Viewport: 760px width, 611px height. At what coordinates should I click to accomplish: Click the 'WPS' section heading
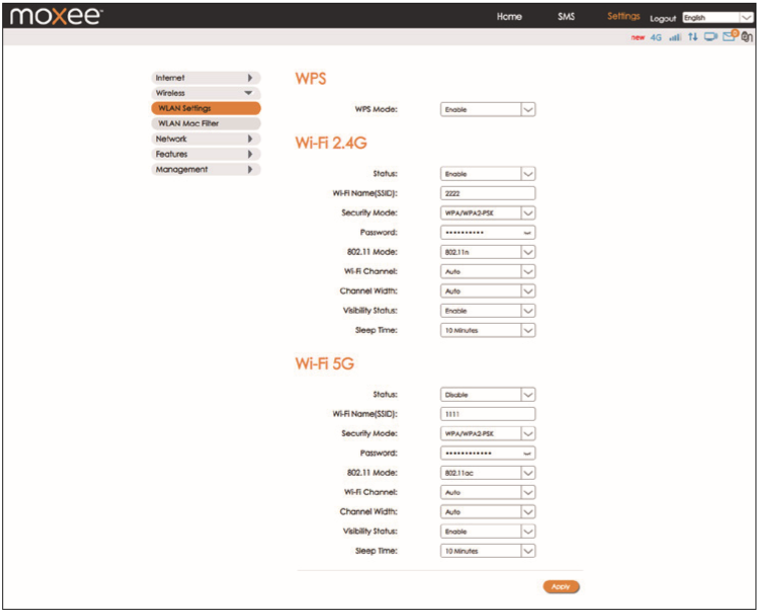point(311,78)
